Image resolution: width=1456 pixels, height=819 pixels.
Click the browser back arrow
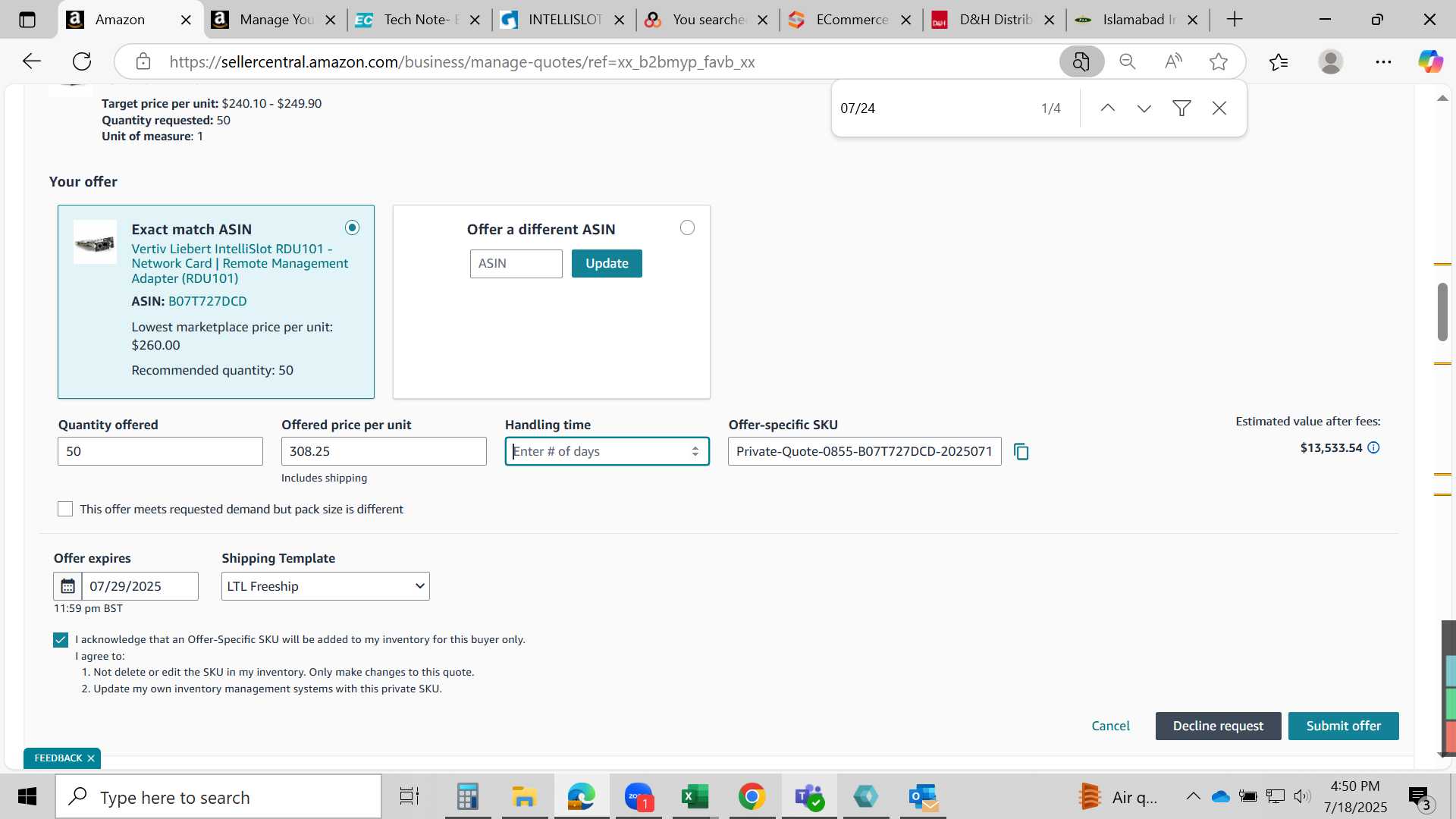pyautogui.click(x=32, y=61)
